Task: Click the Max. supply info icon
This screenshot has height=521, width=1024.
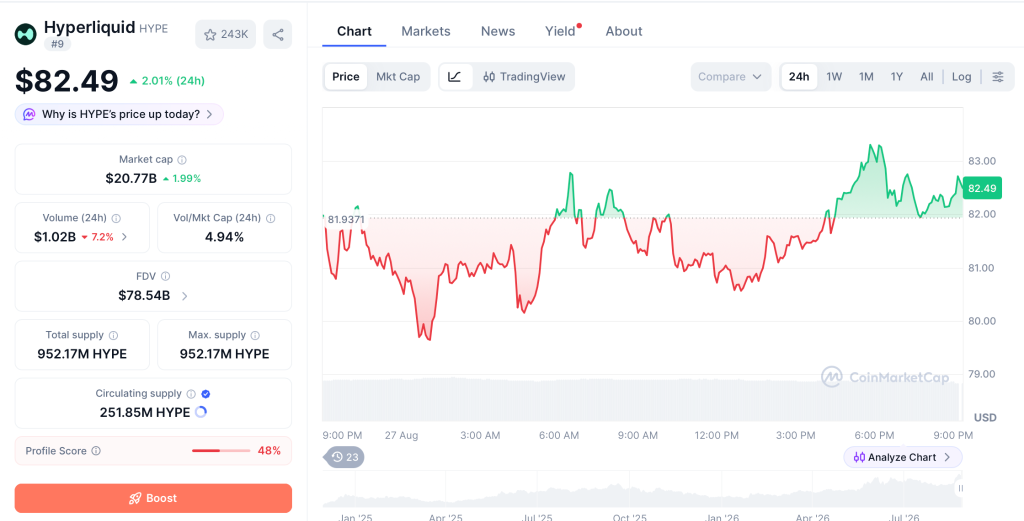Action: (255, 335)
